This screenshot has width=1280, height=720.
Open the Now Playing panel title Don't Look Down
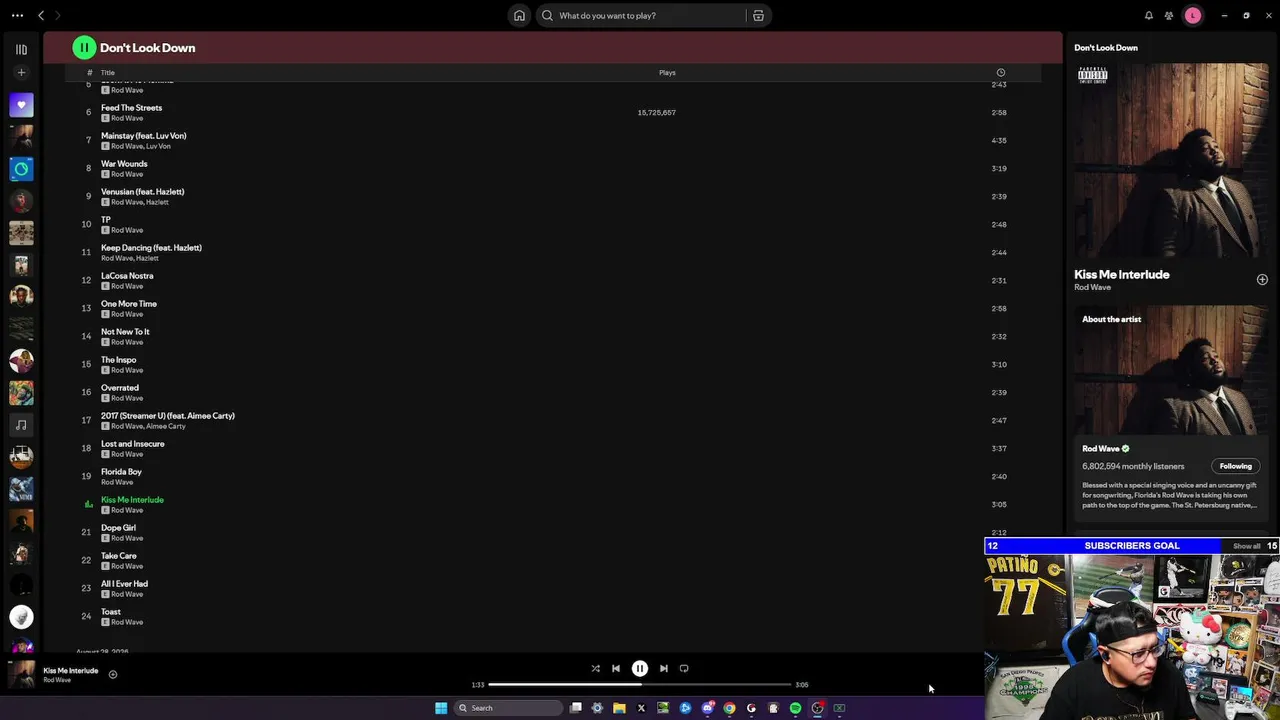[x=1106, y=48]
